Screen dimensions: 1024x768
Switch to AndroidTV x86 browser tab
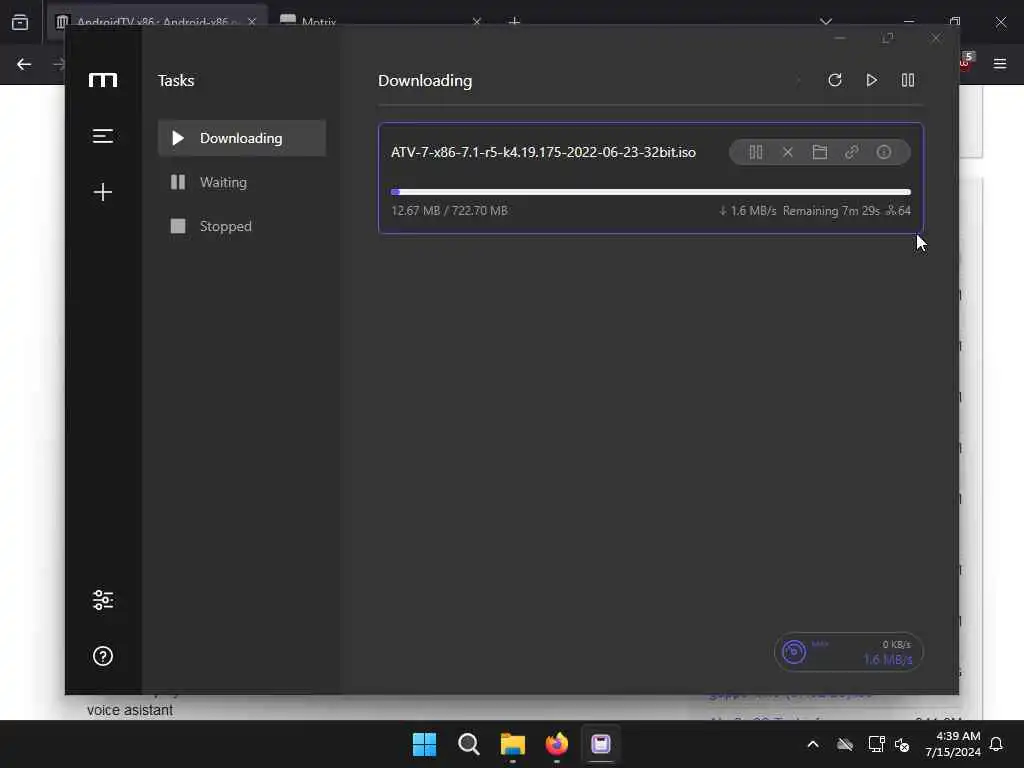157,22
